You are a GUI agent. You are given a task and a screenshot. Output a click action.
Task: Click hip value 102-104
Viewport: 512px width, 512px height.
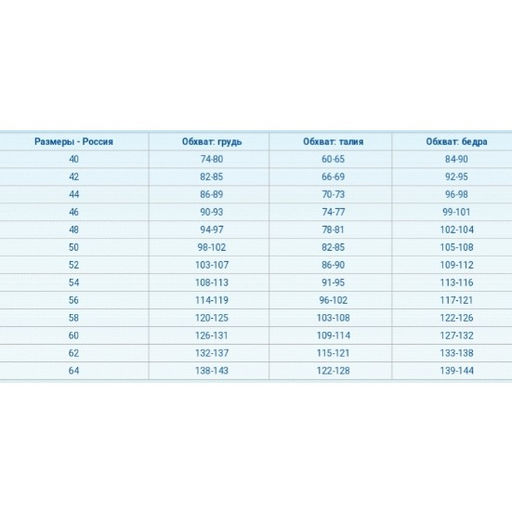[457, 230]
